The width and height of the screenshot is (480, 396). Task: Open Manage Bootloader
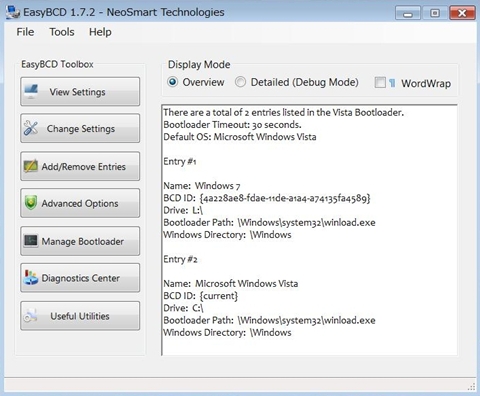[80, 241]
